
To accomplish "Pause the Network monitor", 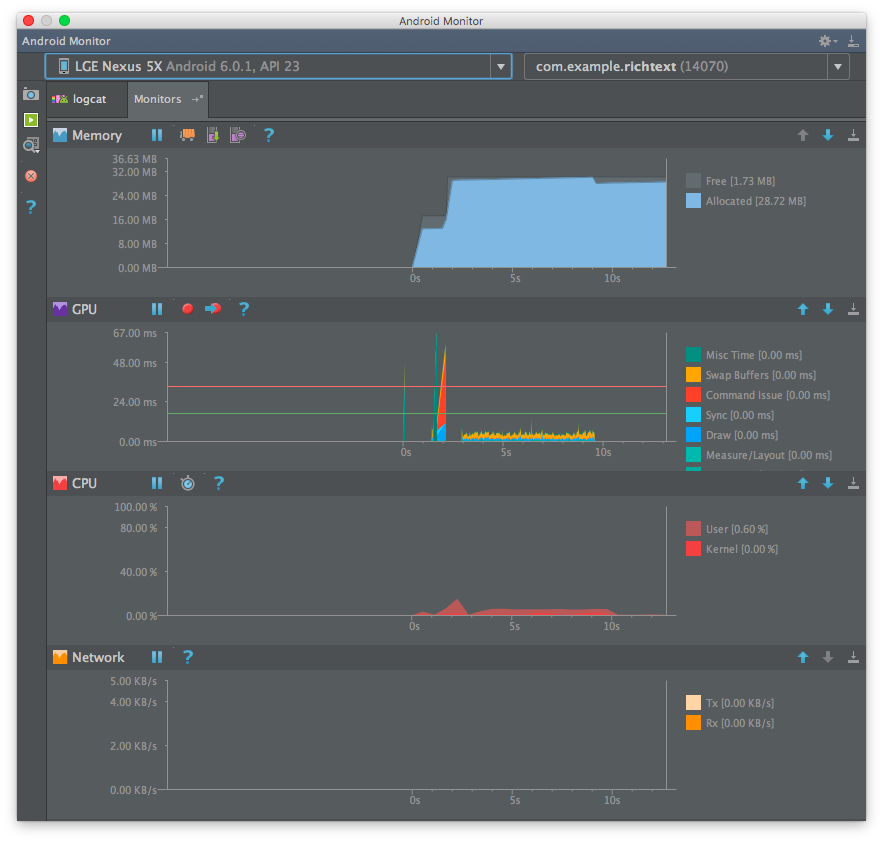I will tap(157, 657).
